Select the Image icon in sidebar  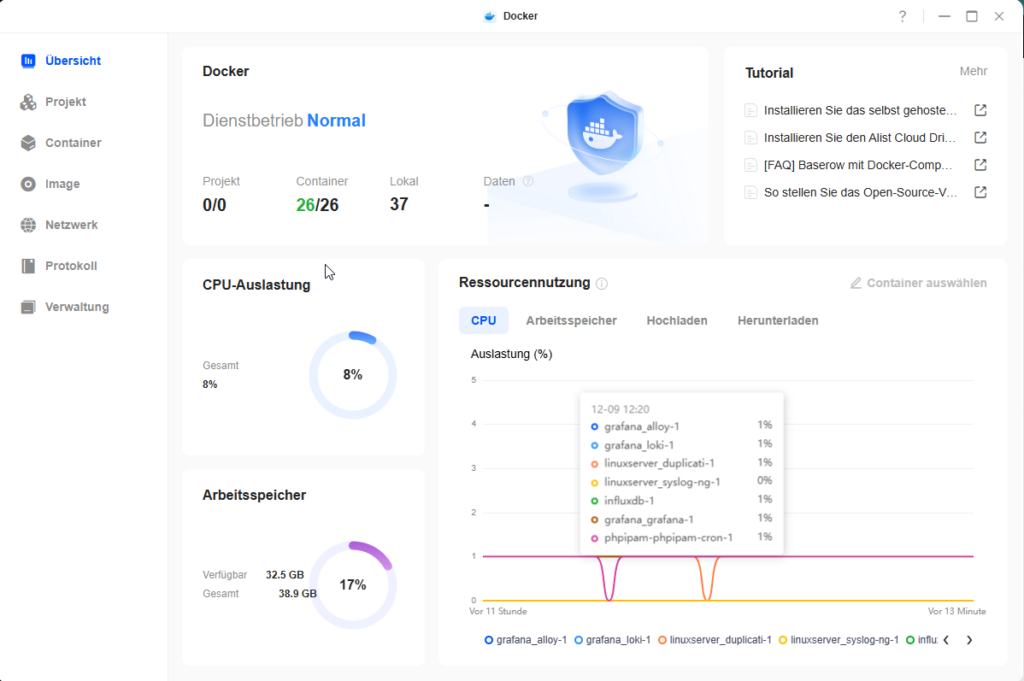[28, 184]
